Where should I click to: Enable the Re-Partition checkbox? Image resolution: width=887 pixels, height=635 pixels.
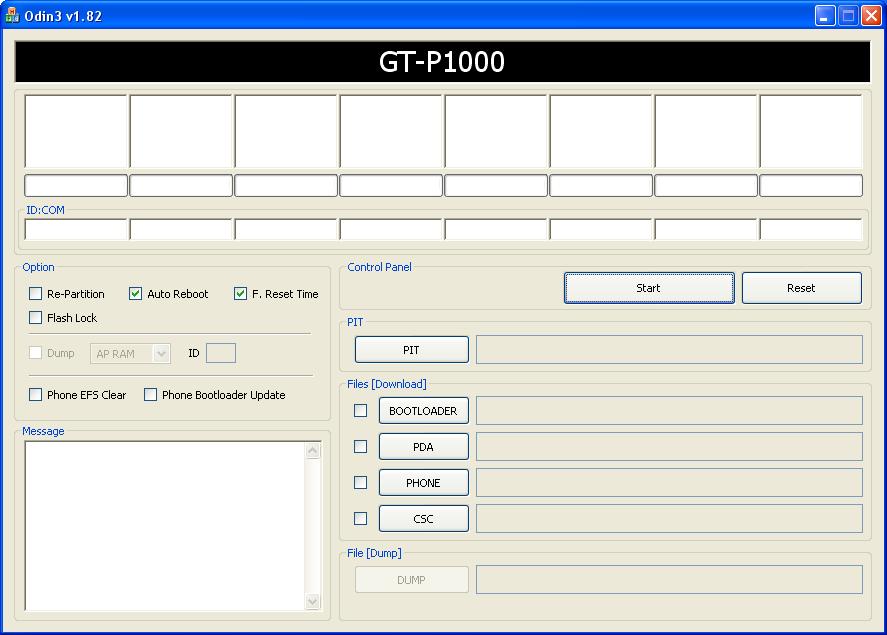click(x=35, y=293)
